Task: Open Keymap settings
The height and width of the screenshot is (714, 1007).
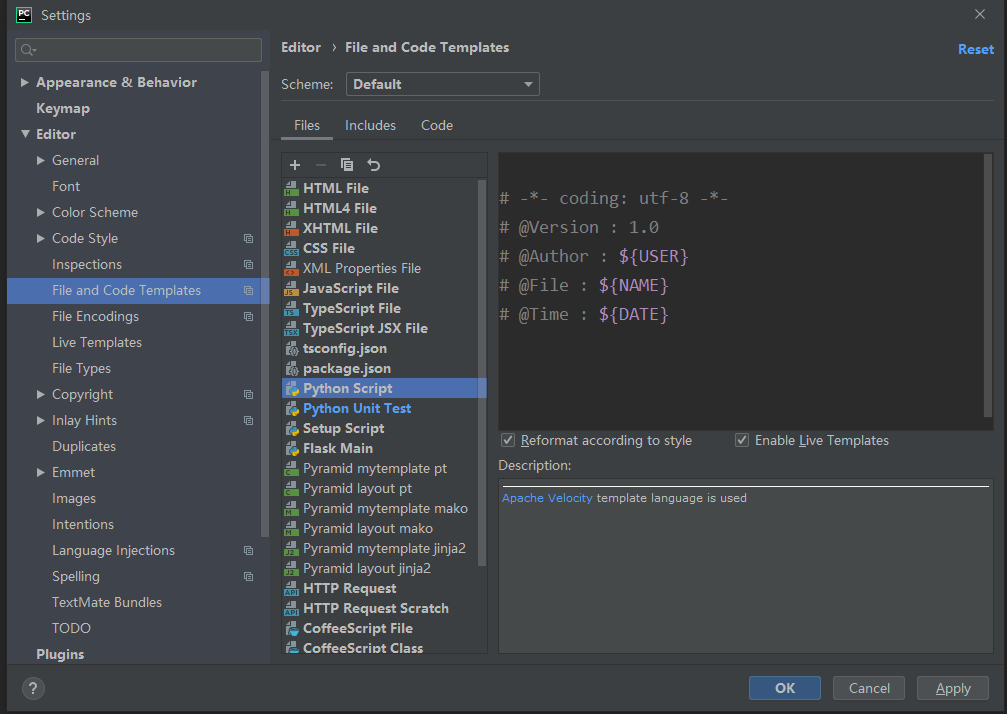Action: 63,109
